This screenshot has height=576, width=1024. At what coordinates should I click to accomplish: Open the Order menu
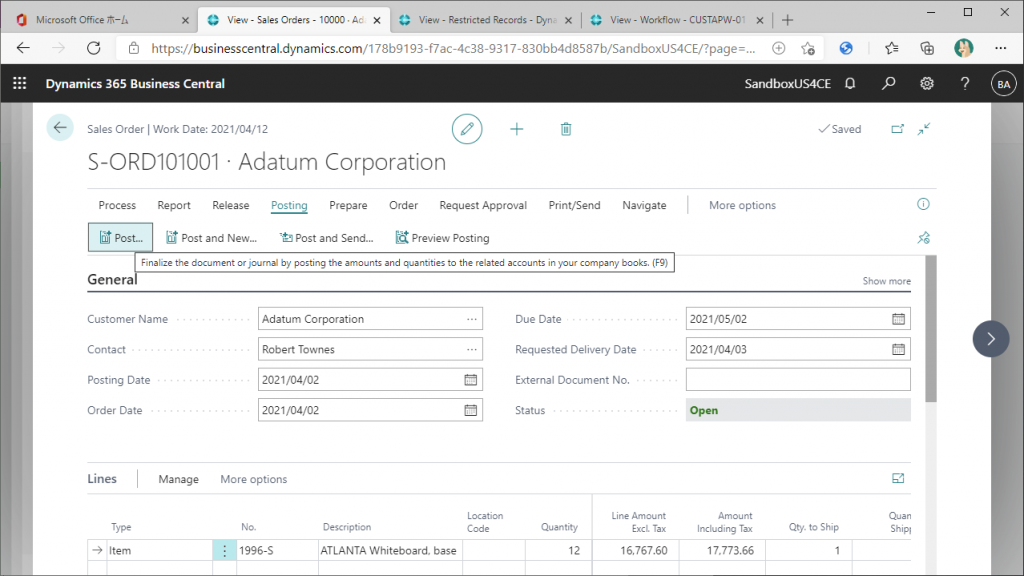403,205
